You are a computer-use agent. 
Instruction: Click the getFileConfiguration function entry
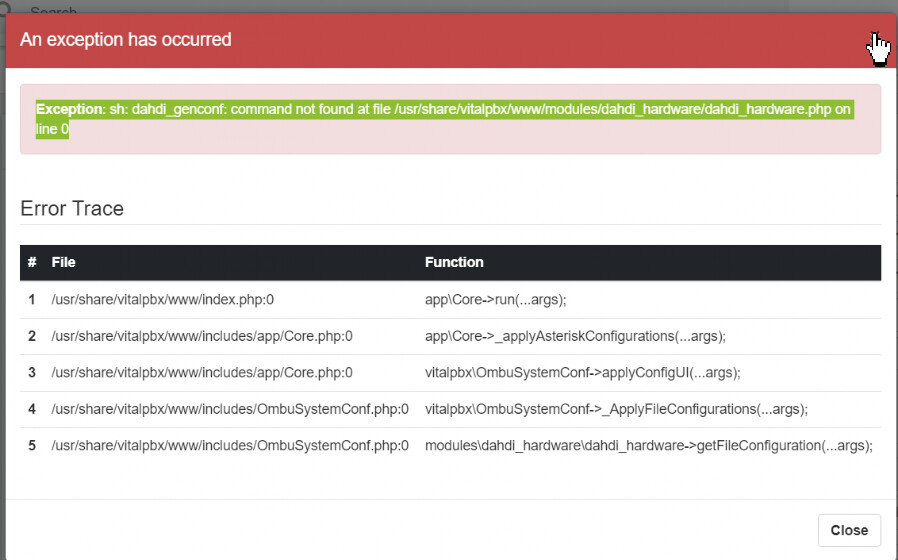649,445
